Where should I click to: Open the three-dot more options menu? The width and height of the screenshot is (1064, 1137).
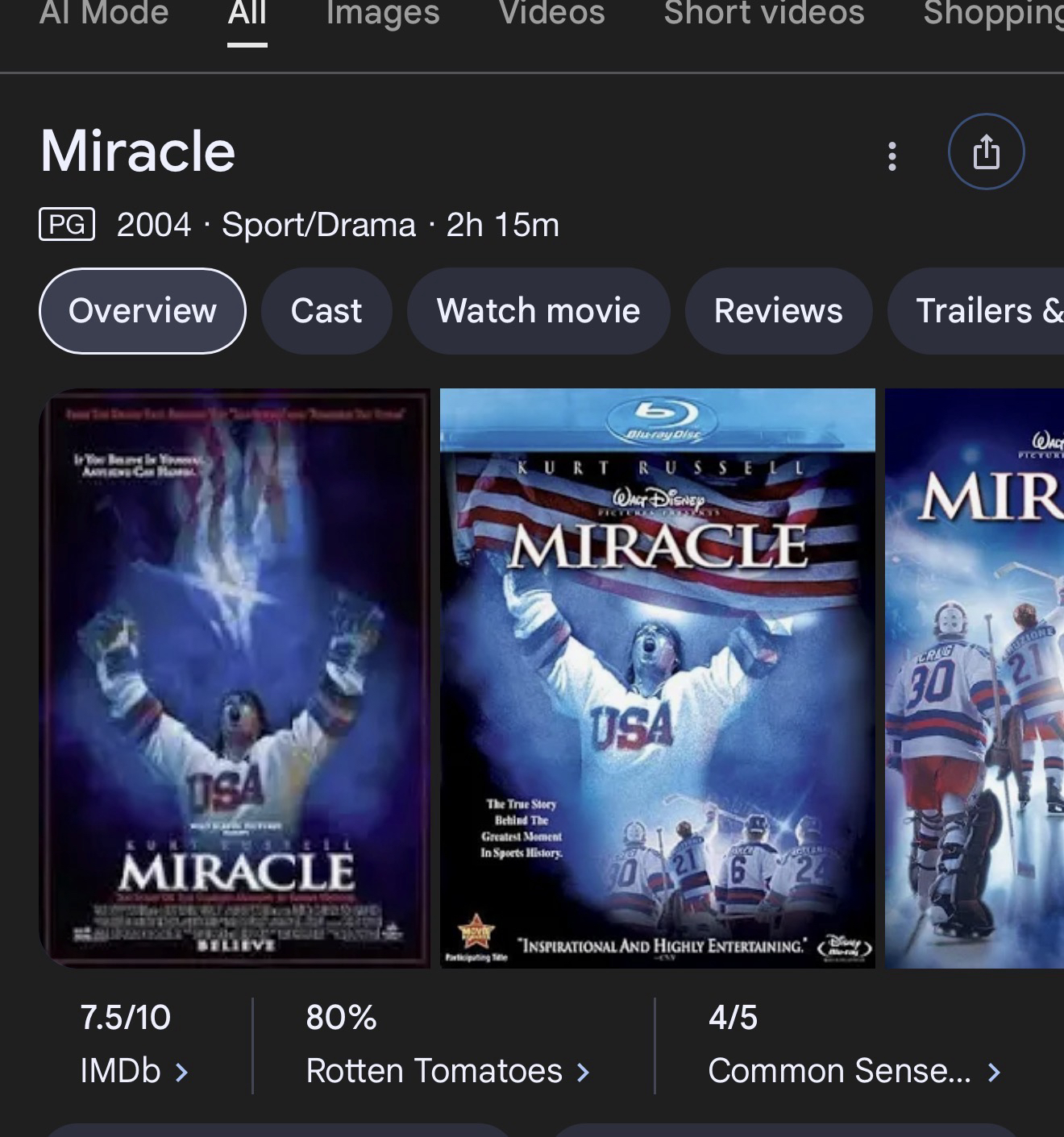(892, 156)
